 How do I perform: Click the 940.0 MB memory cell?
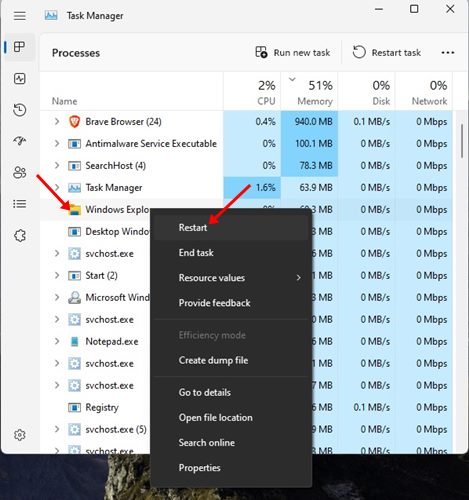click(309, 122)
